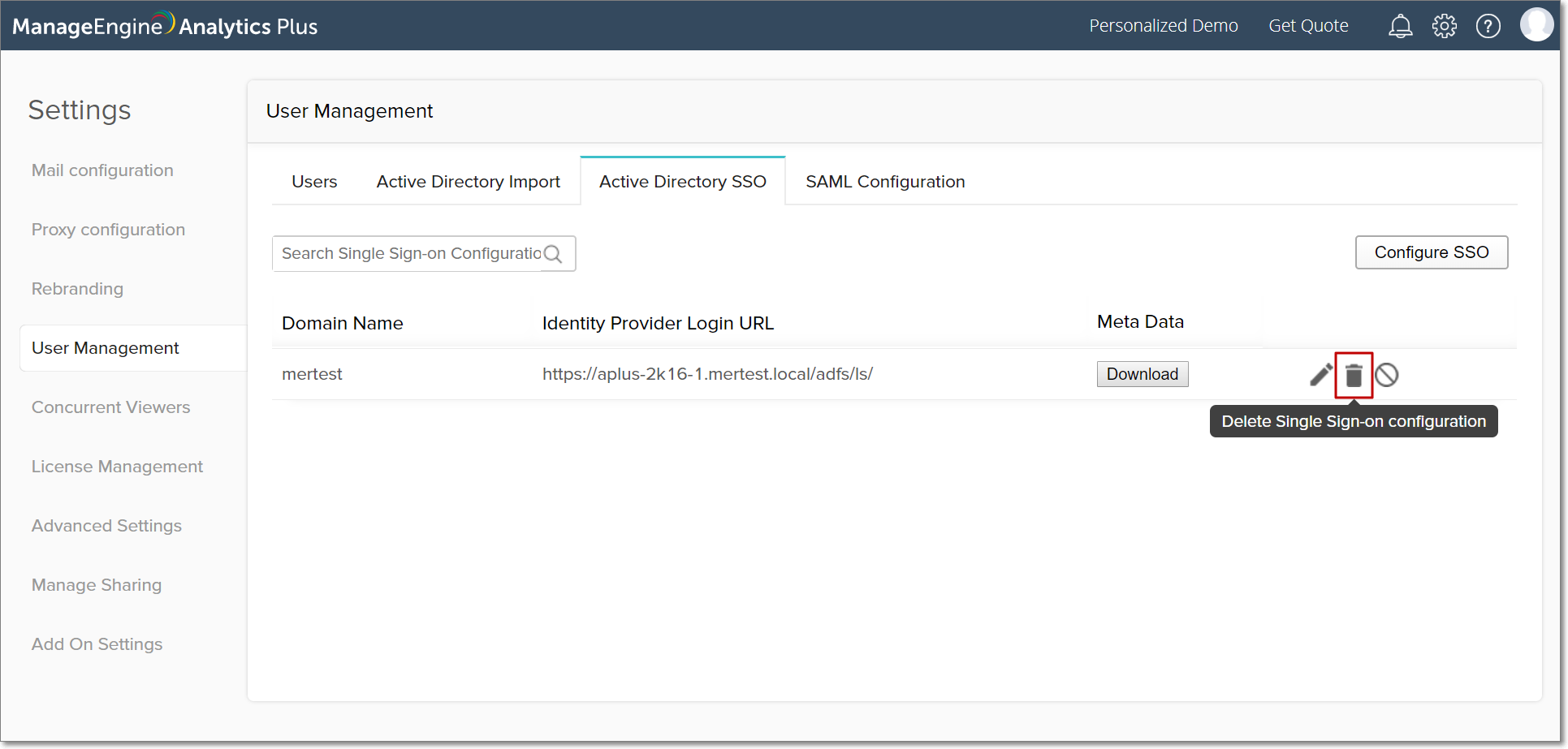Download the mertest meta data
Viewport: 1568px width, 749px height.
[1142, 374]
